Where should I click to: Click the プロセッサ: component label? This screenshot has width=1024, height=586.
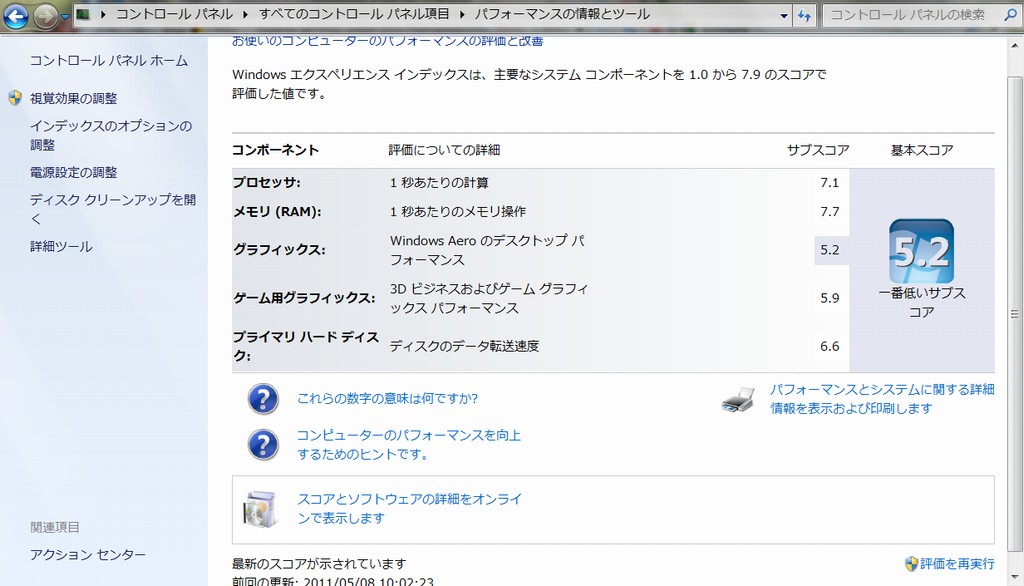(x=266, y=182)
